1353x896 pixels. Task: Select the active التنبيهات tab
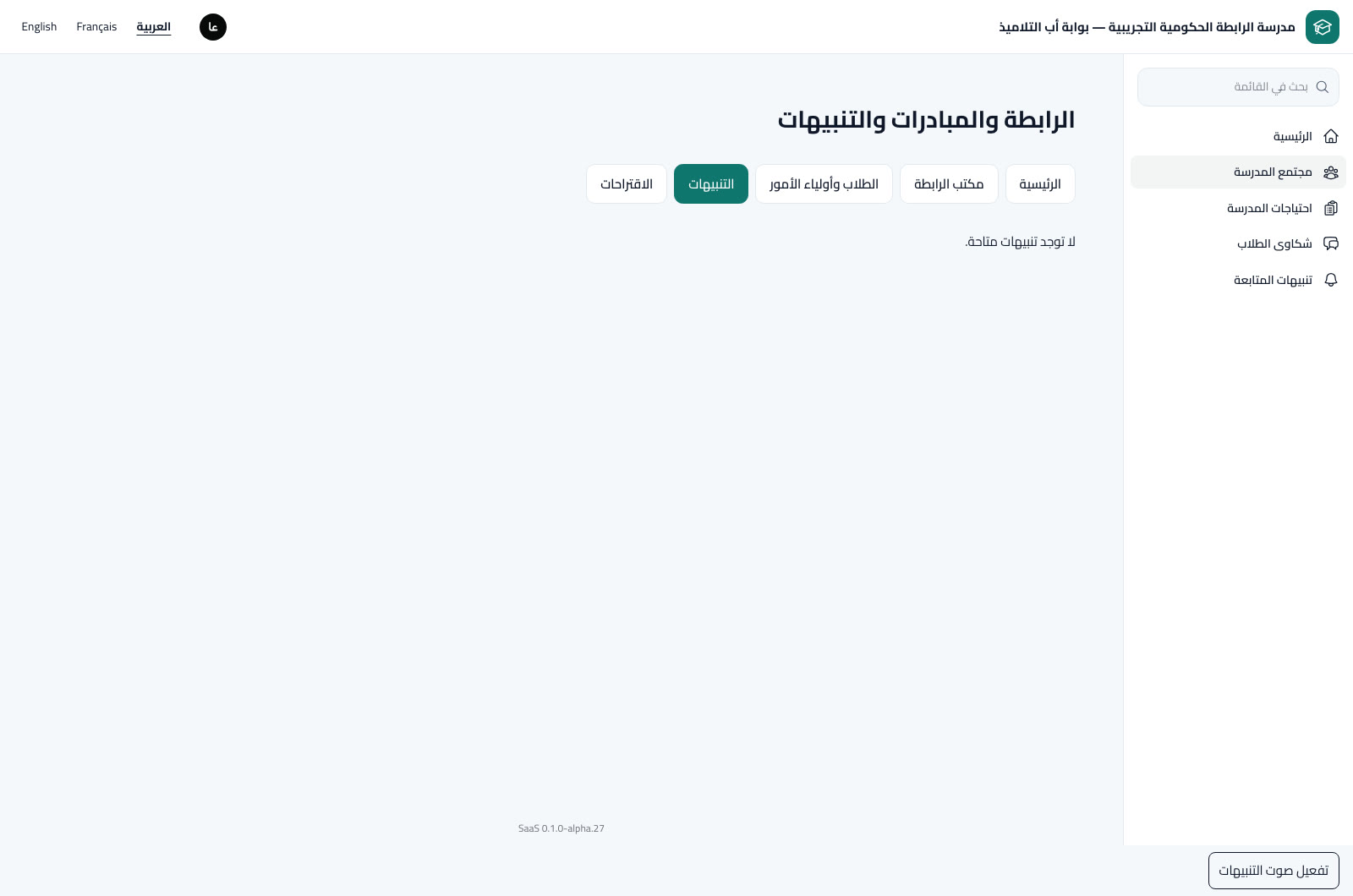[x=711, y=184]
